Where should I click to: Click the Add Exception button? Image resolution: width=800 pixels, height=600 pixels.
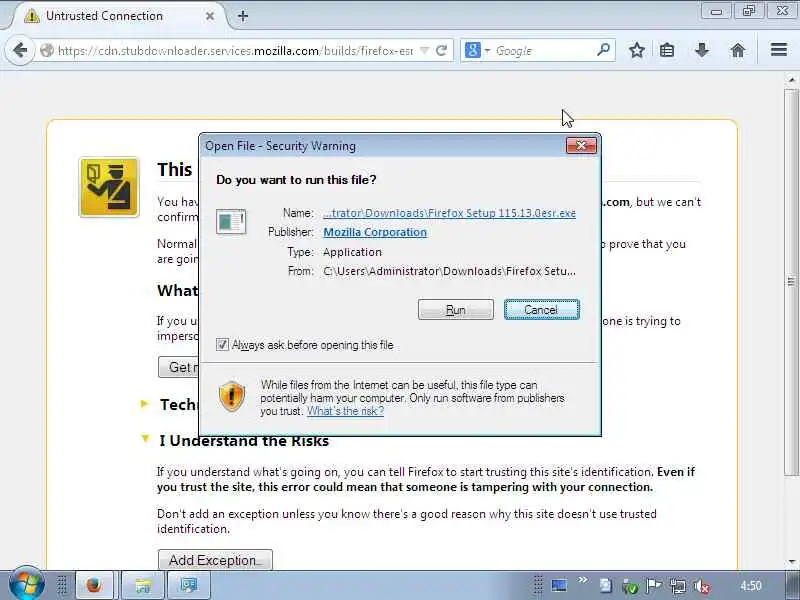[x=215, y=560]
